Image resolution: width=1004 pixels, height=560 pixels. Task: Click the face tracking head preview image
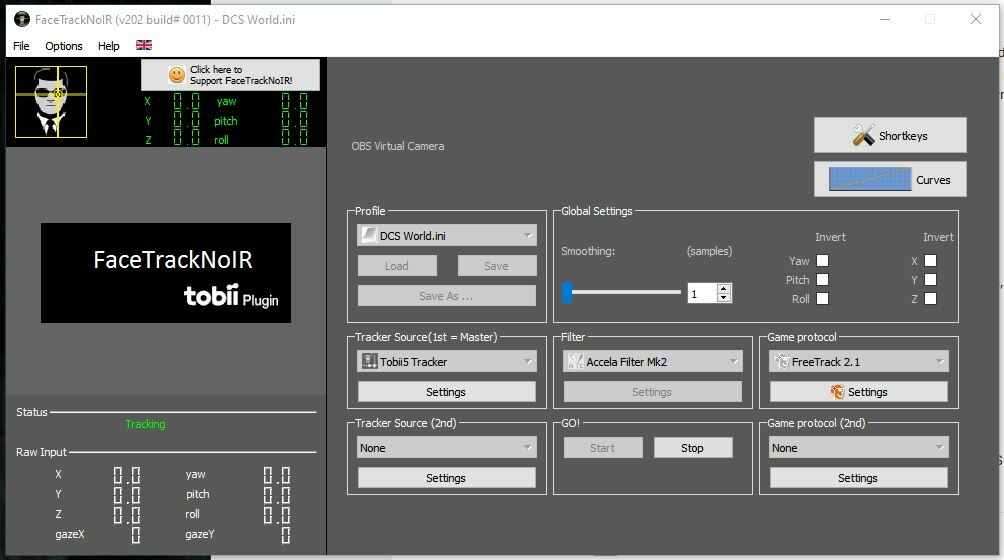pyautogui.click(x=51, y=102)
